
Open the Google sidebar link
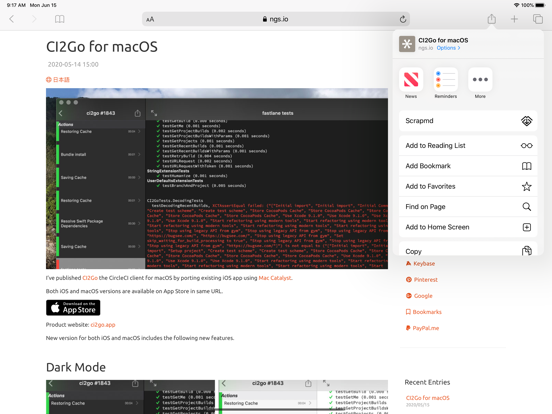419,296
